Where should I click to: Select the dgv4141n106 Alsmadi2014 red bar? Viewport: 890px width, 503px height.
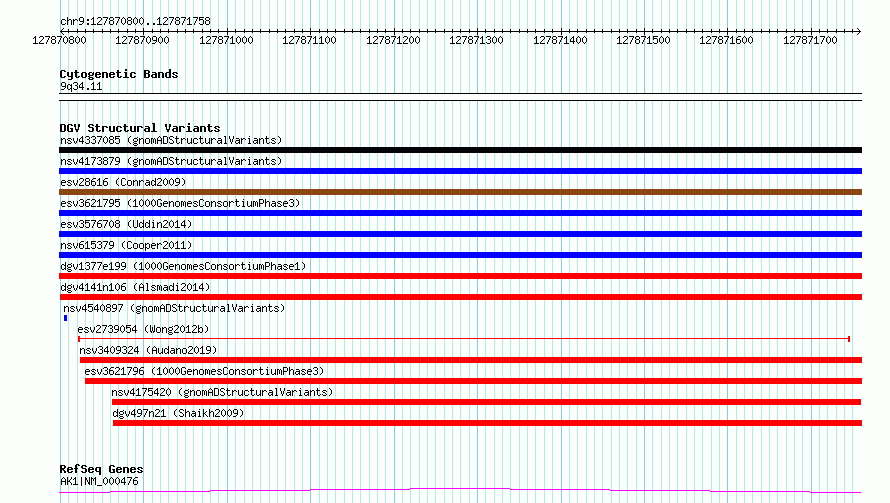pos(460,297)
